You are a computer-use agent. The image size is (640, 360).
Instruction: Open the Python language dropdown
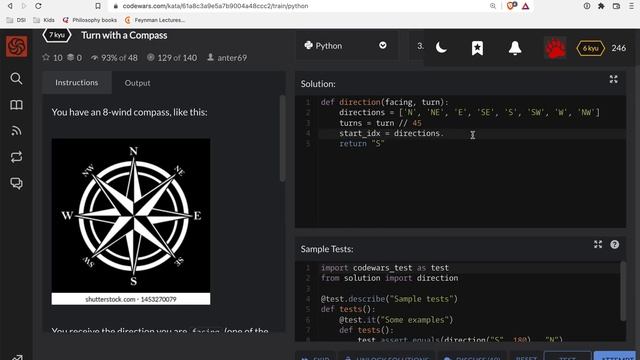347,46
